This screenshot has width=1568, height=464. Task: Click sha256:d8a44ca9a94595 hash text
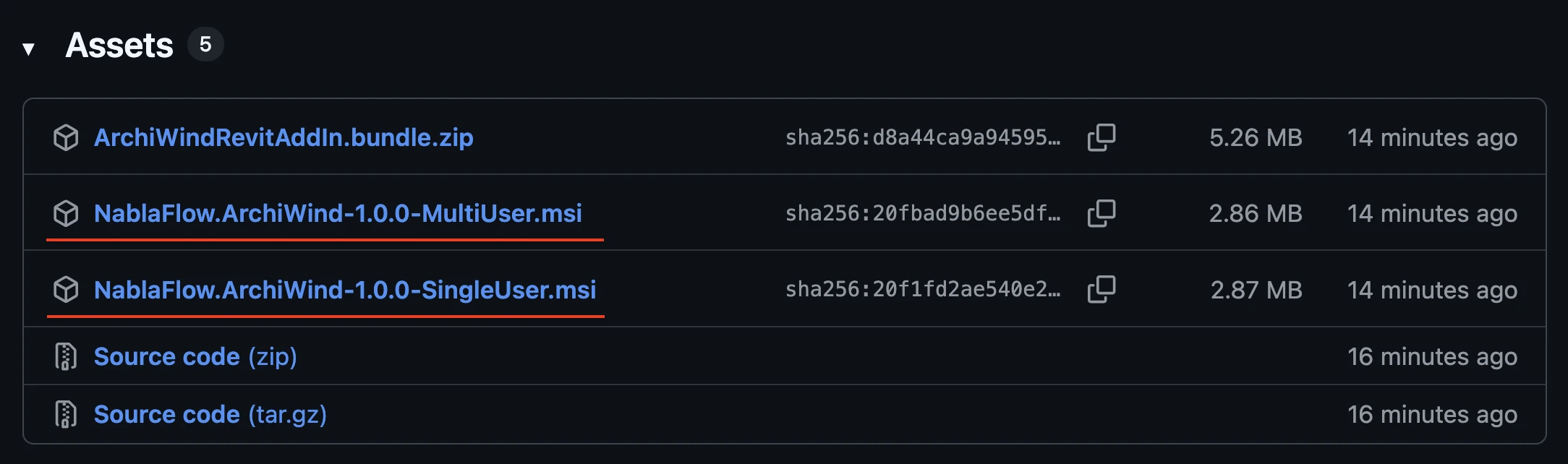[922, 137]
